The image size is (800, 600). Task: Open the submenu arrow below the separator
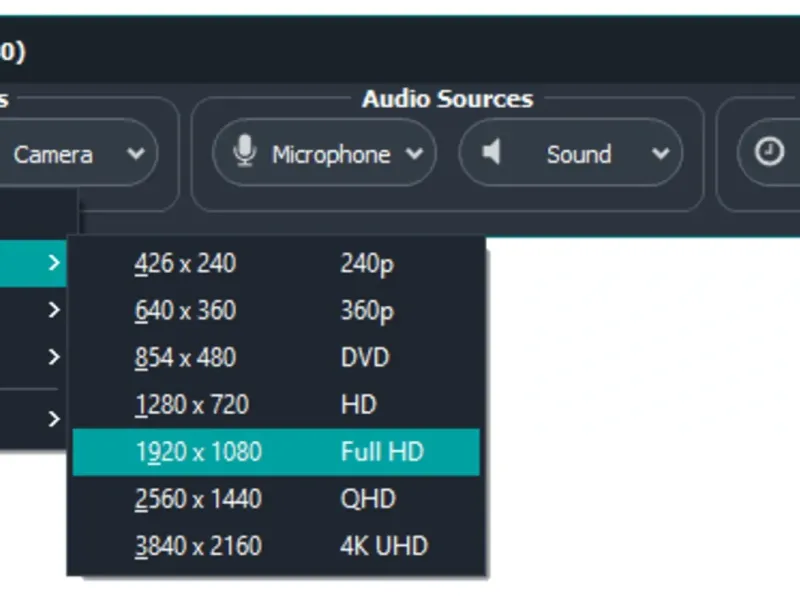tap(53, 419)
